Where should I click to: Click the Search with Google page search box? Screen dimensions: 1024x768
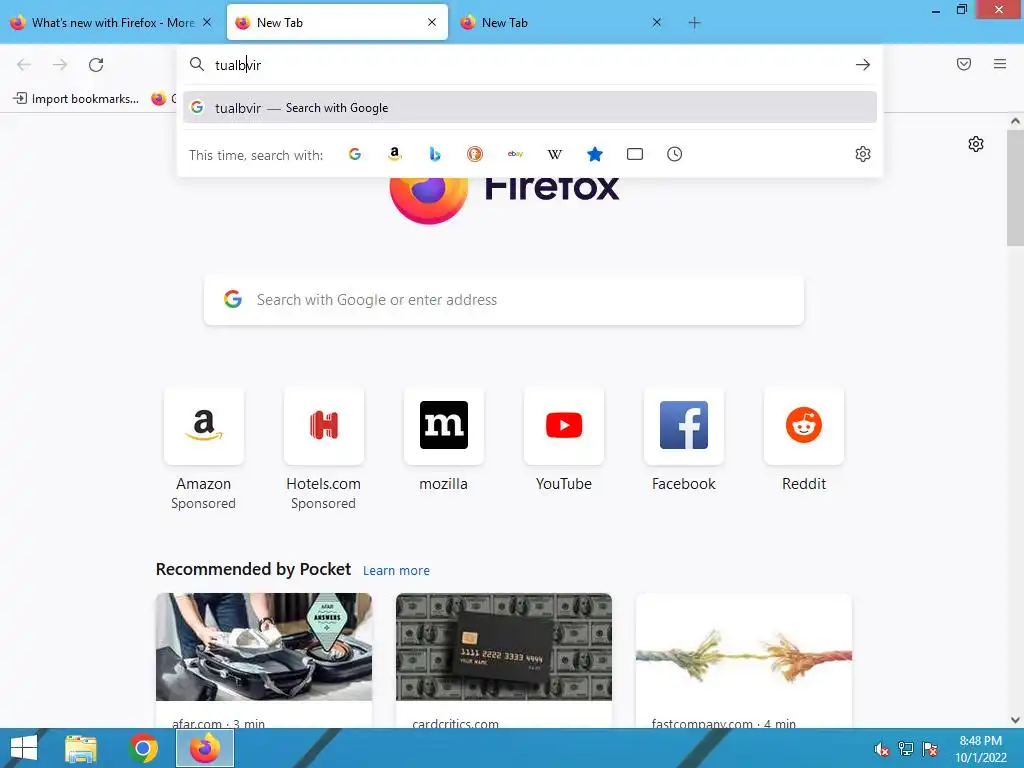click(x=504, y=300)
